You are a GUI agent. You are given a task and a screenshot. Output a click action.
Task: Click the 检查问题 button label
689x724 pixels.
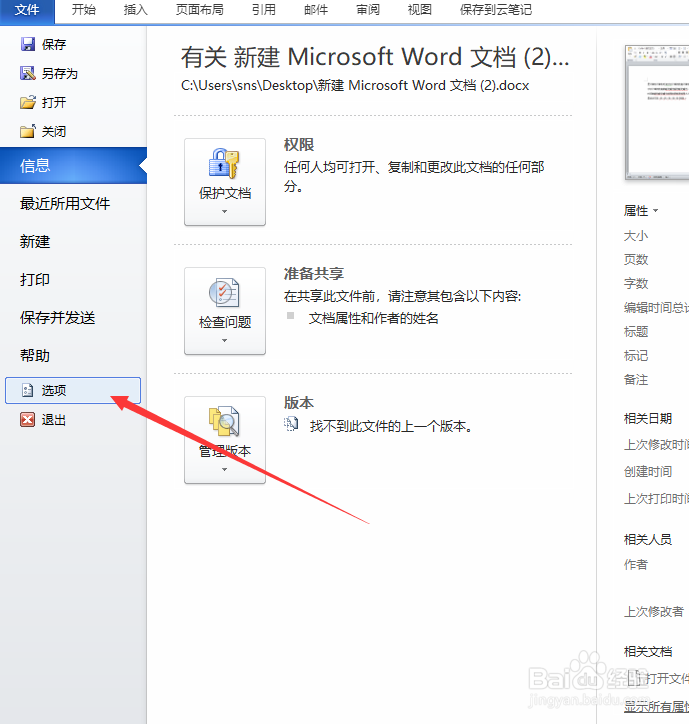(225, 322)
